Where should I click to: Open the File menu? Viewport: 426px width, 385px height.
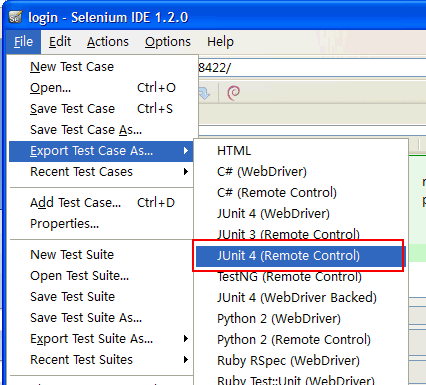(x=23, y=42)
